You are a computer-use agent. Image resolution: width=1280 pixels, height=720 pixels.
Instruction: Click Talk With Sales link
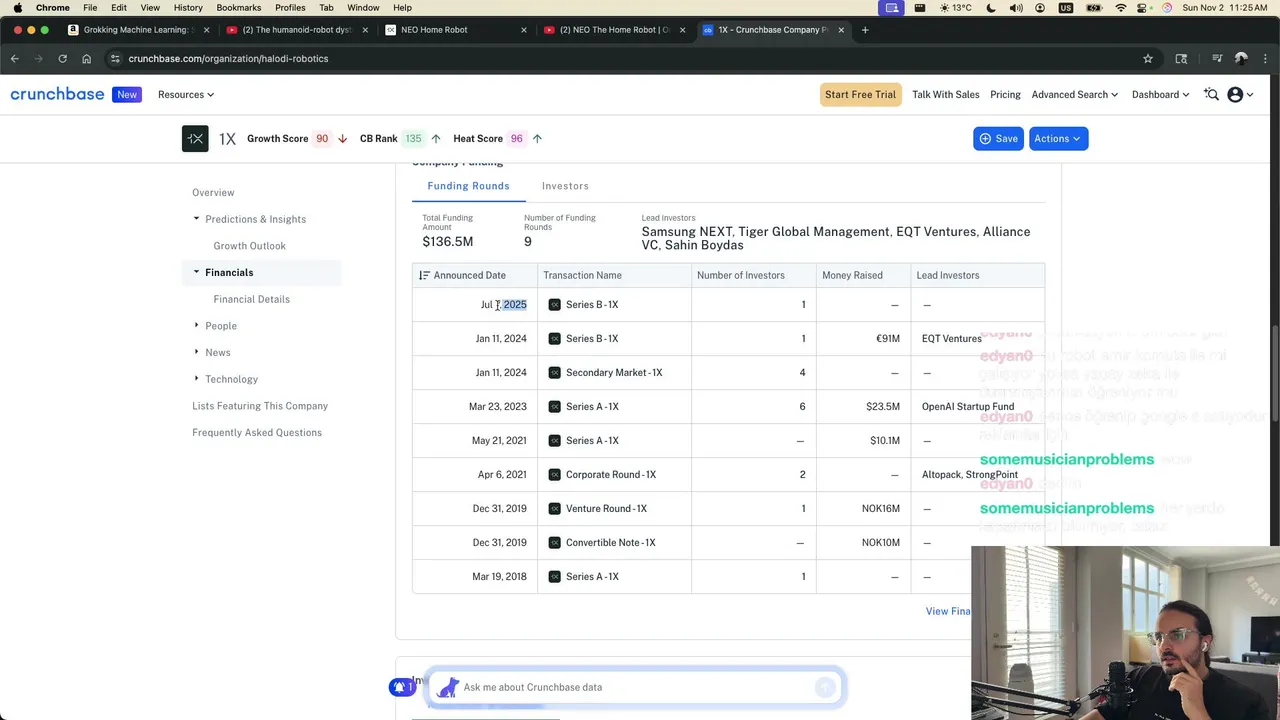(945, 95)
